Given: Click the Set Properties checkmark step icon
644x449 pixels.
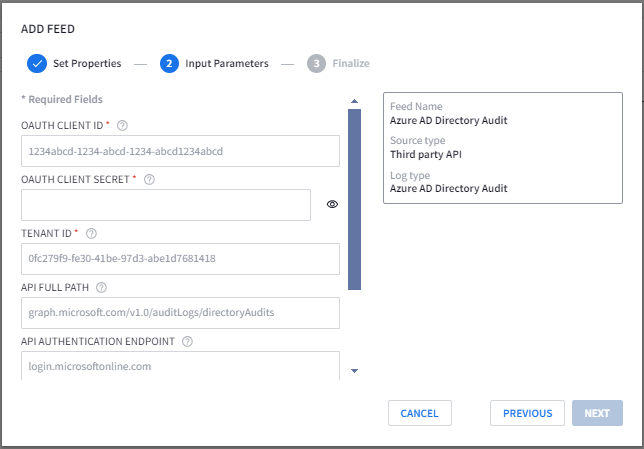Looking at the screenshot, I should point(37,63).
